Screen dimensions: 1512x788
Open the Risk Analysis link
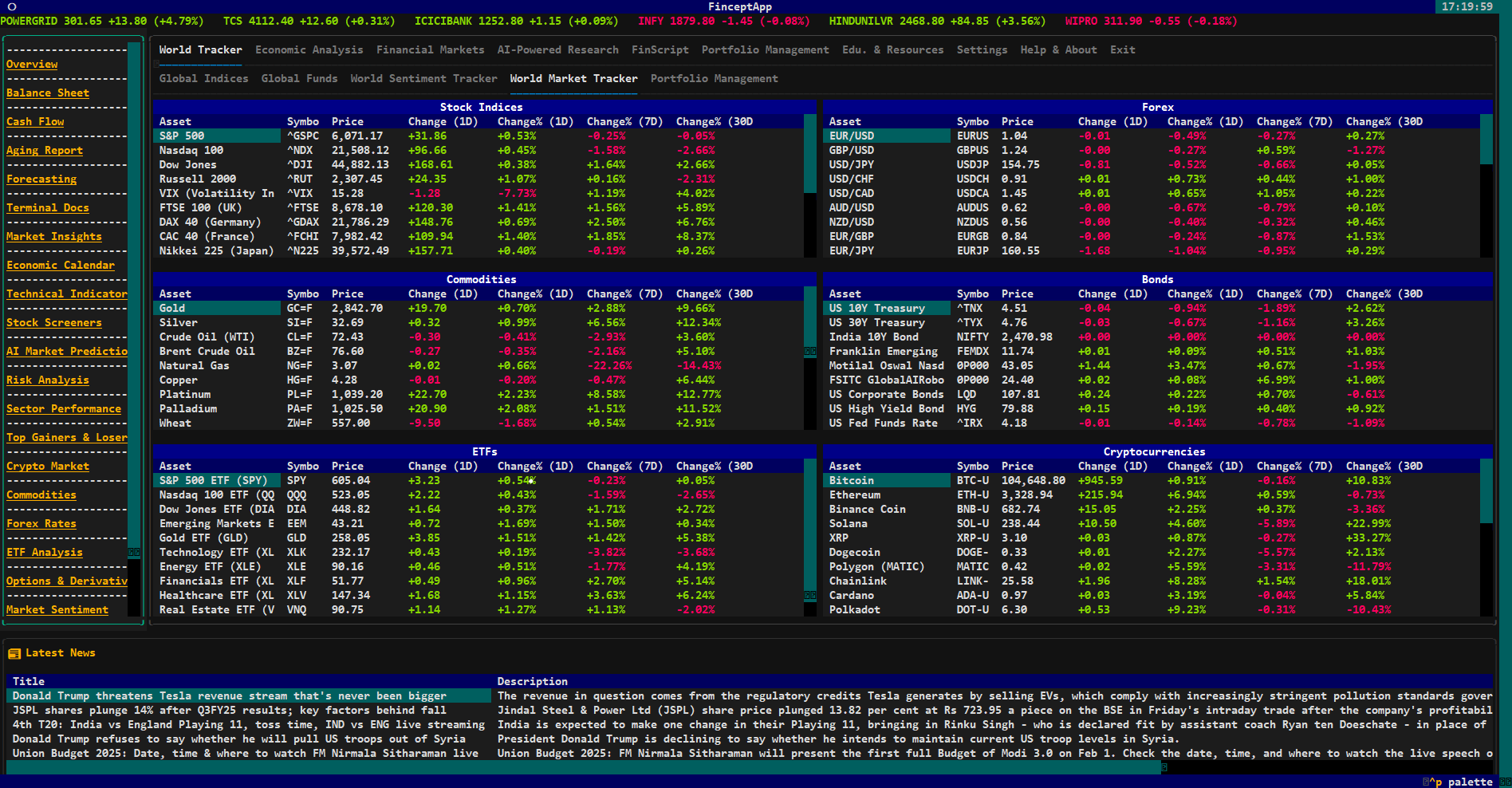48,380
